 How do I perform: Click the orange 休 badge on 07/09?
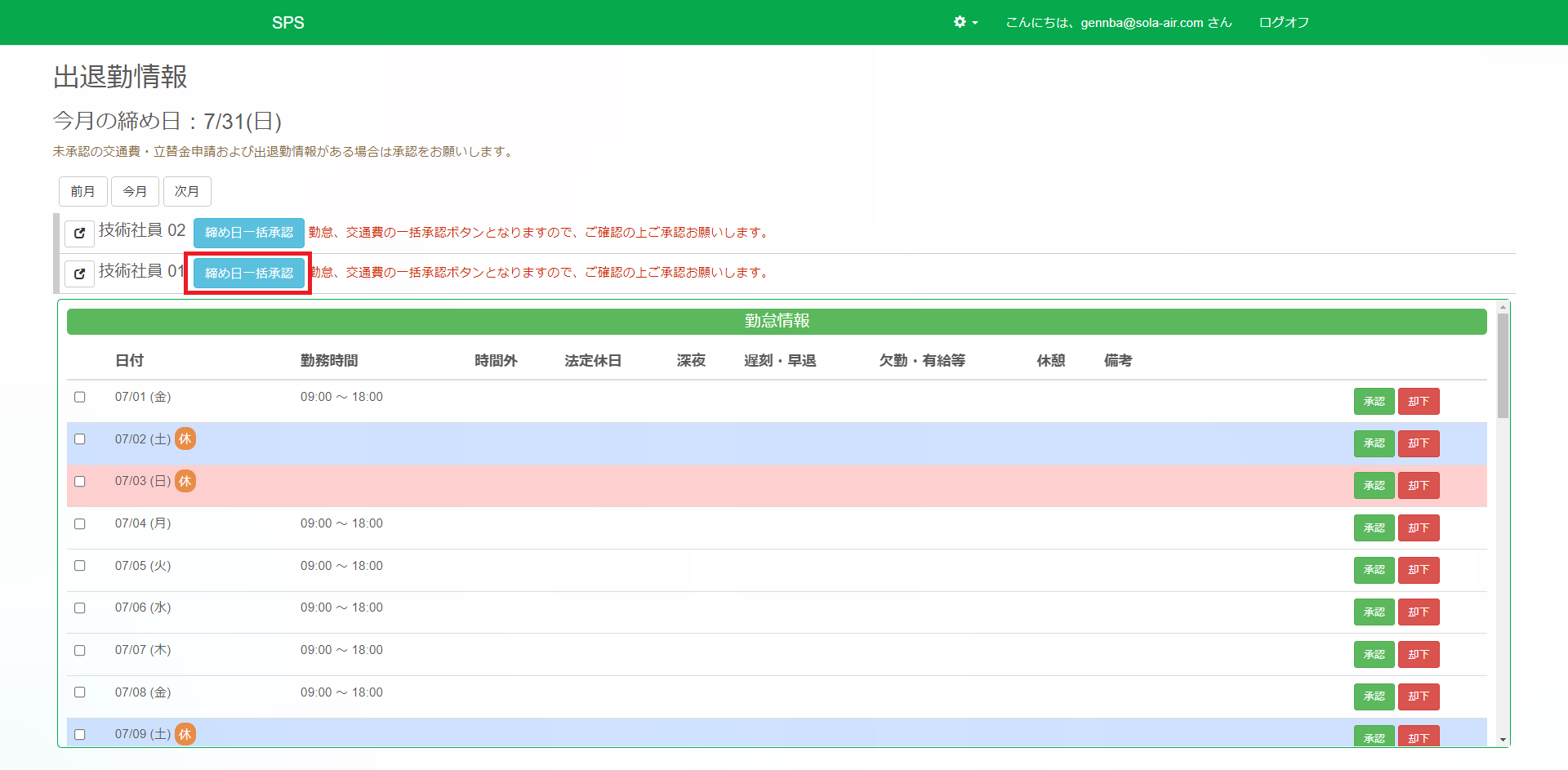point(185,734)
